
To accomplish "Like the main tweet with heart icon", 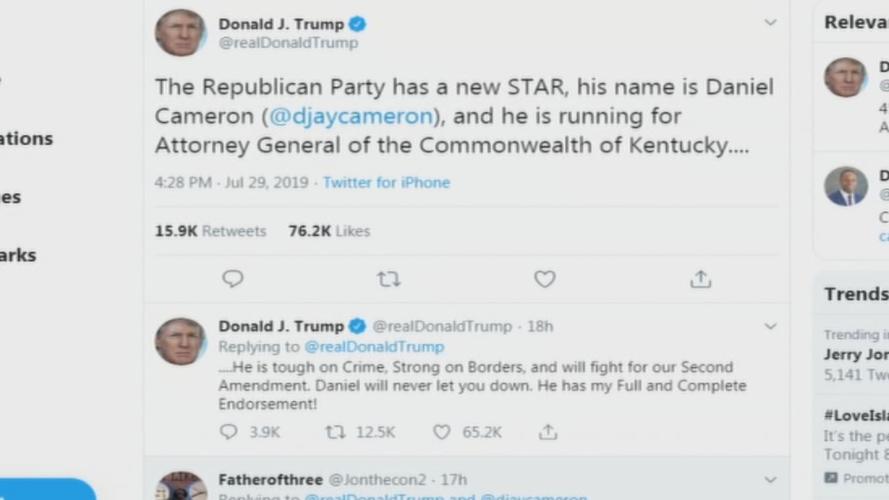I will pyautogui.click(x=544, y=279).
